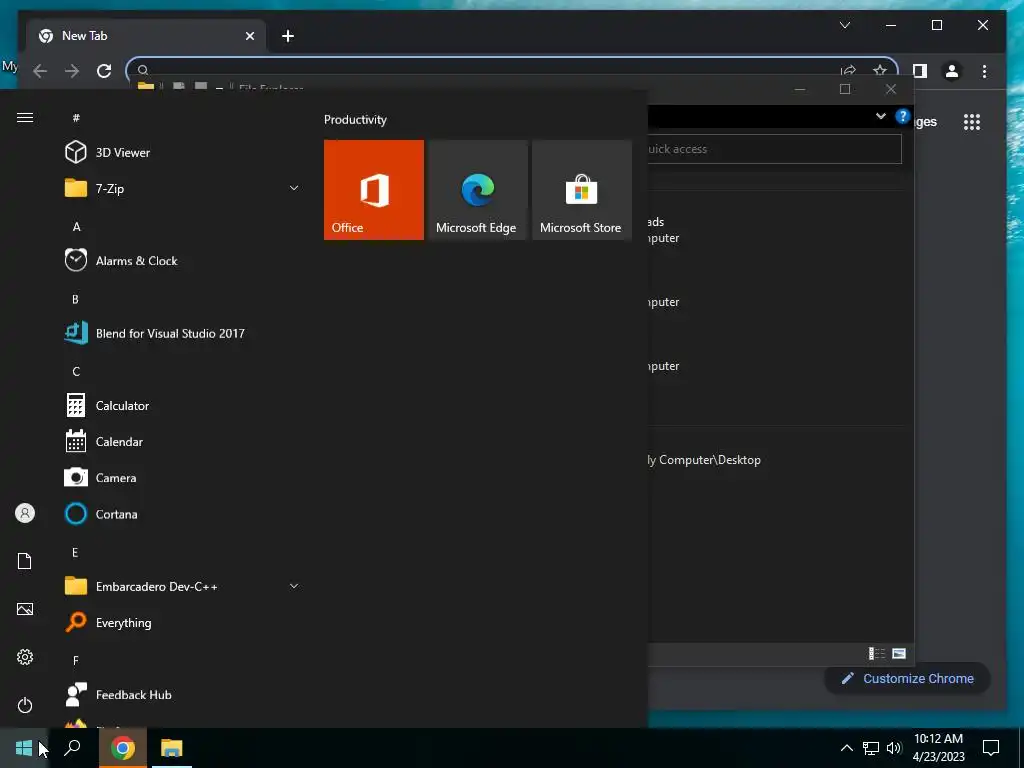This screenshot has height=768, width=1024.
Task: Open the notification center icon
Action: 991,748
